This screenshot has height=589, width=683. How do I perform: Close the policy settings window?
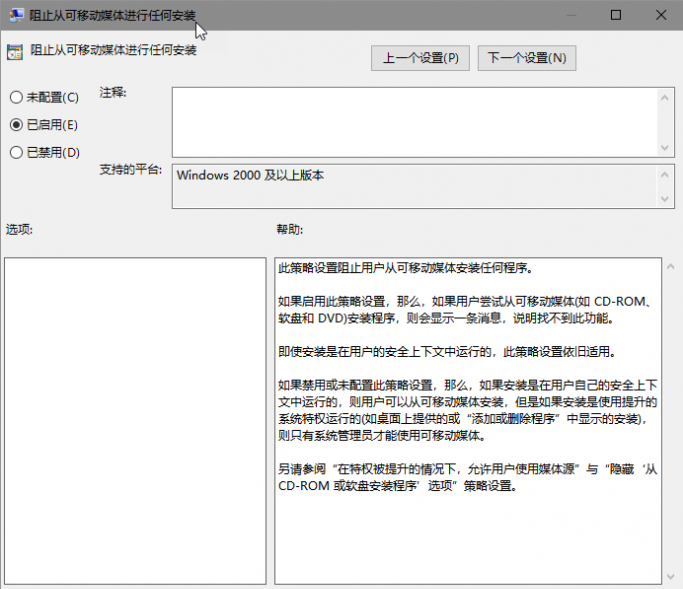click(x=661, y=15)
